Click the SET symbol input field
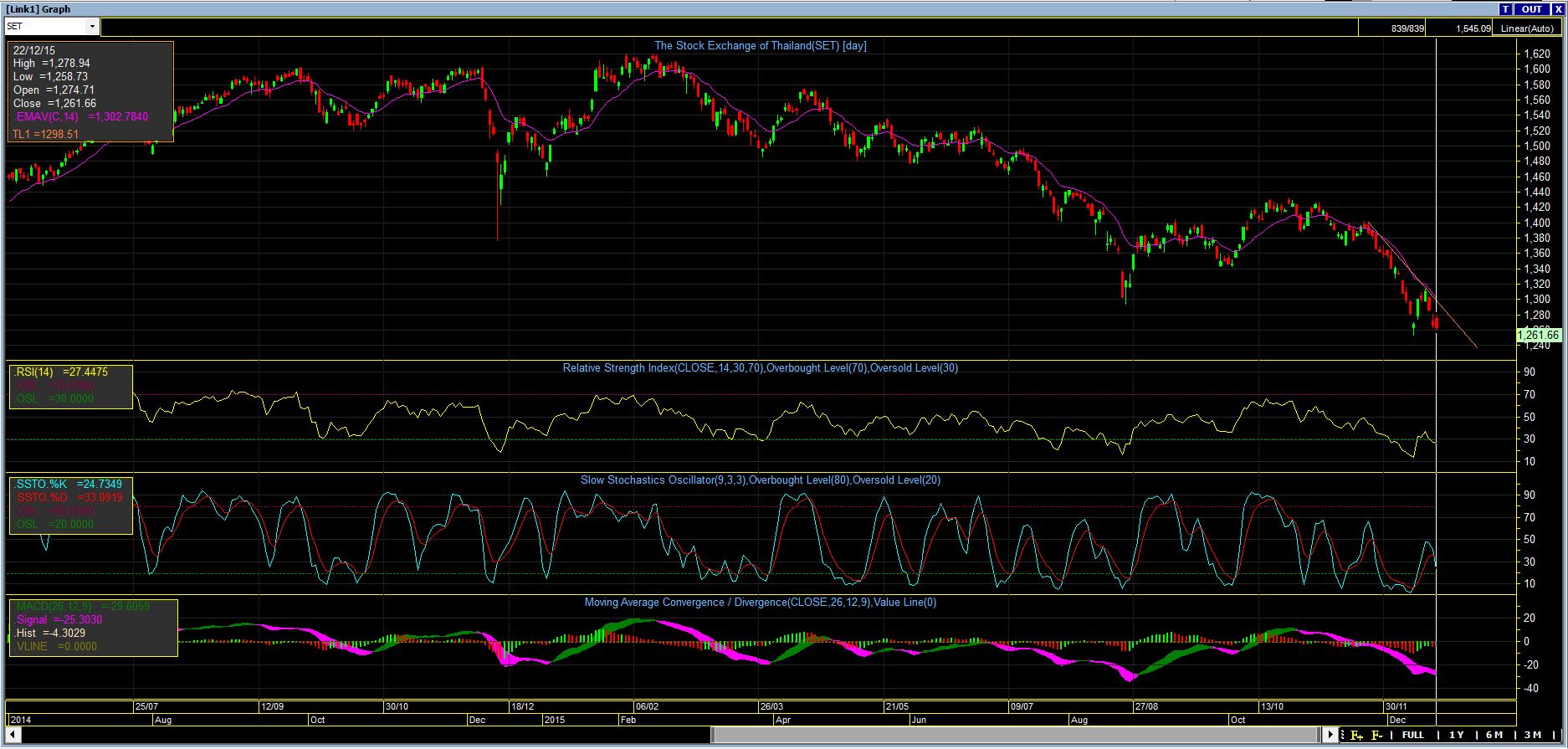Image resolution: width=1568 pixels, height=749 pixels. (46, 27)
